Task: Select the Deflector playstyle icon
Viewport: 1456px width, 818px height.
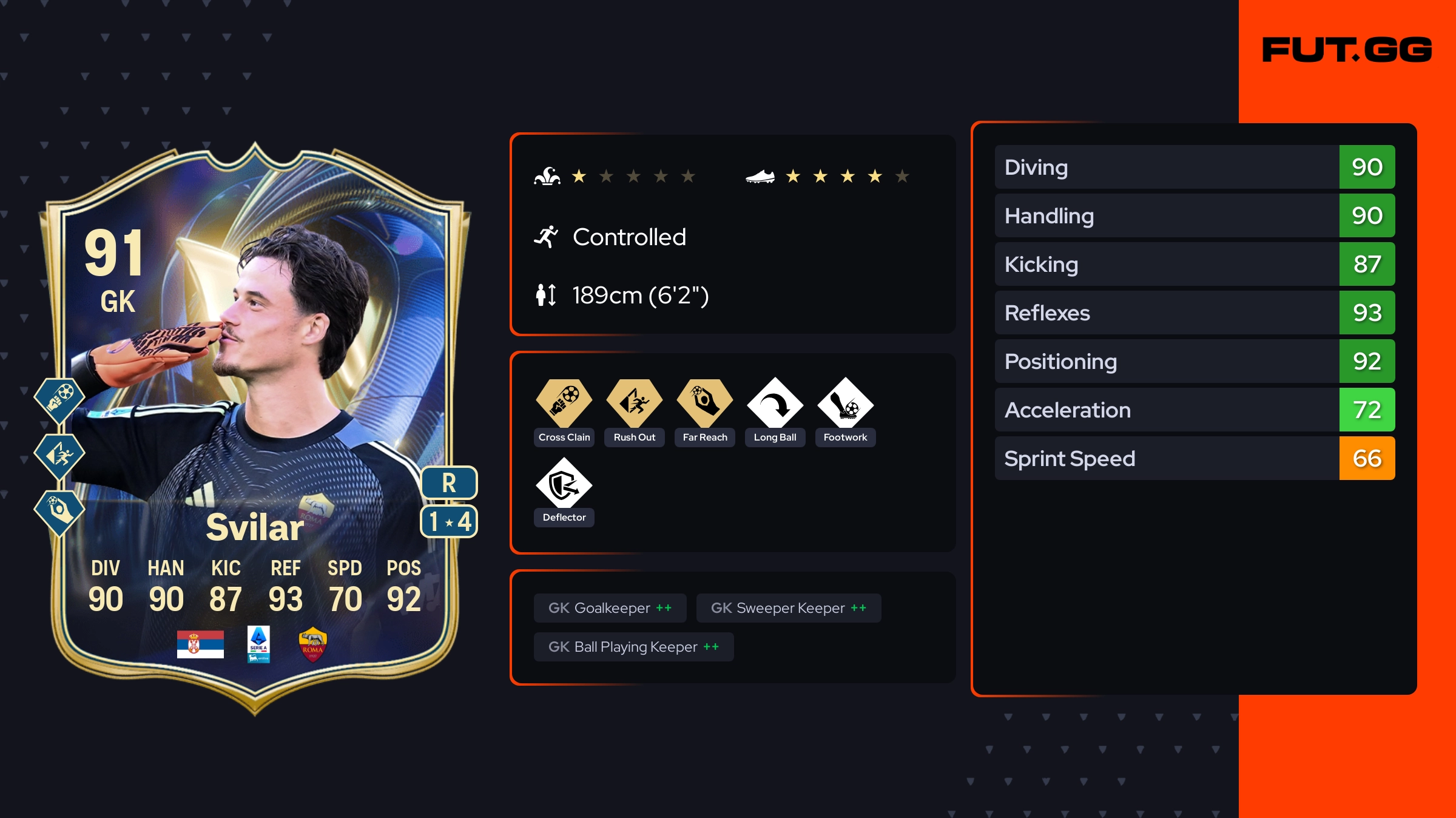Action: tap(564, 483)
